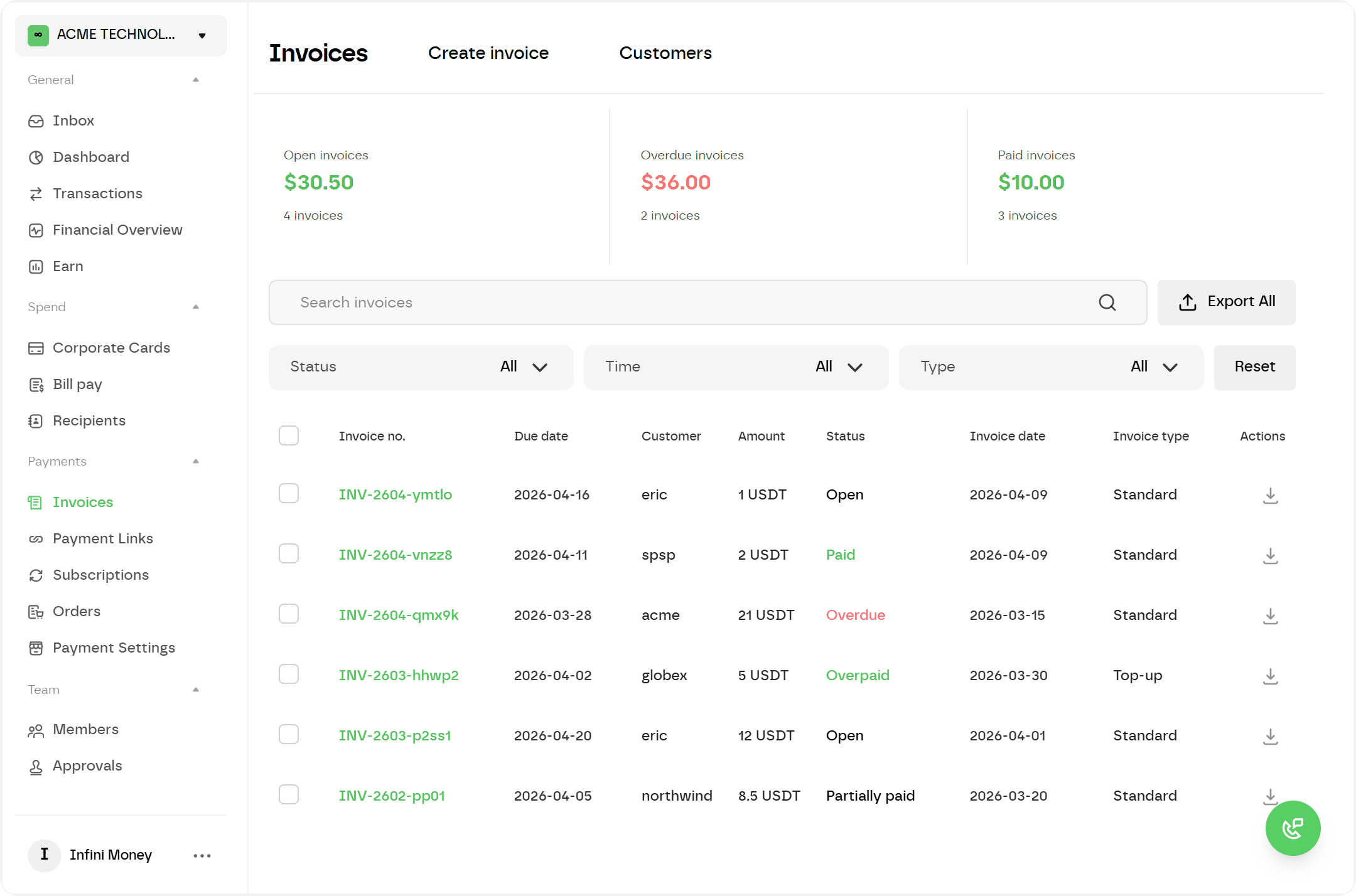Open invoice link INV-2604-qmx9k
This screenshot has width=1356, height=896.
tap(399, 616)
